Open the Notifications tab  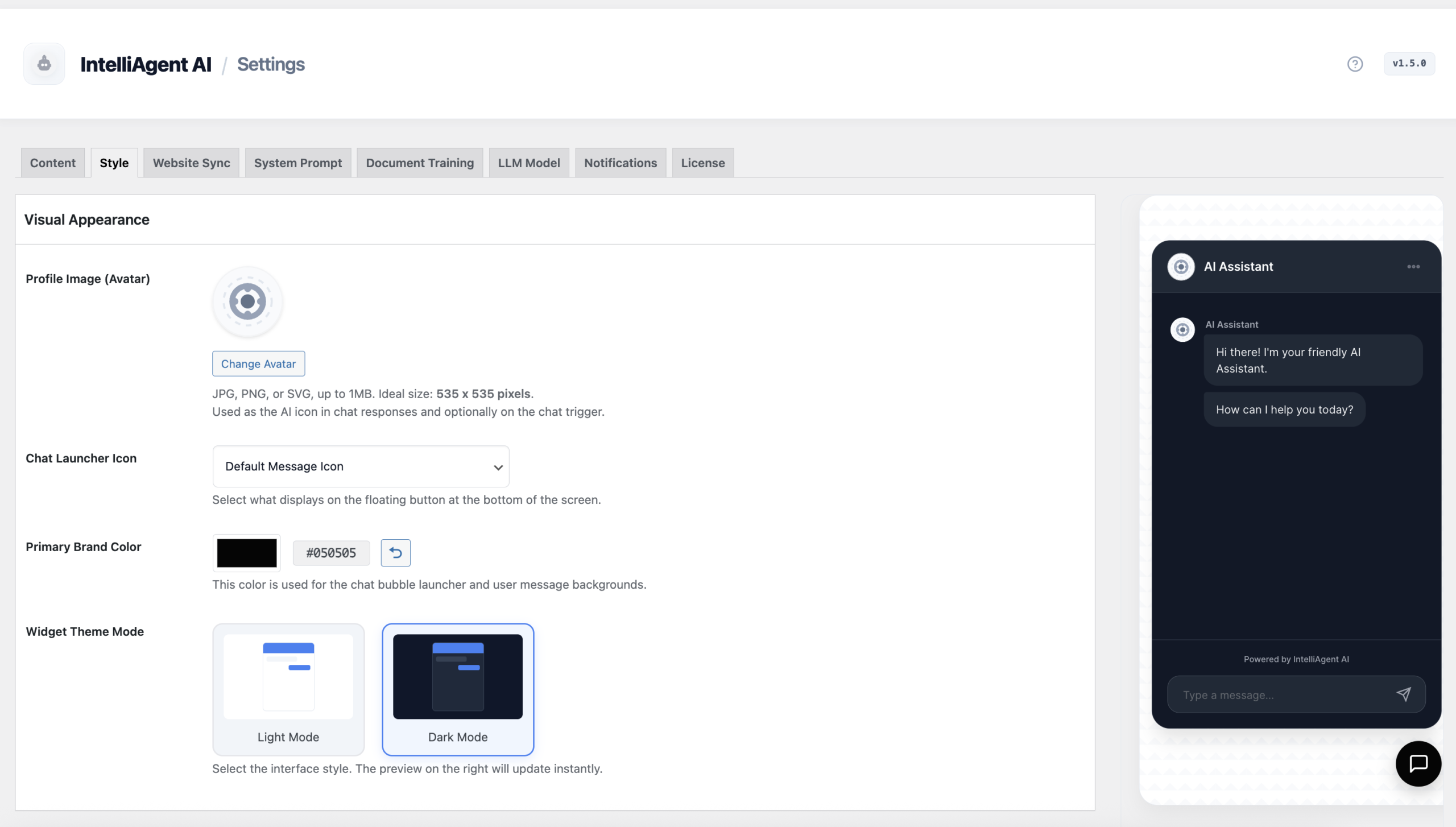(620, 163)
